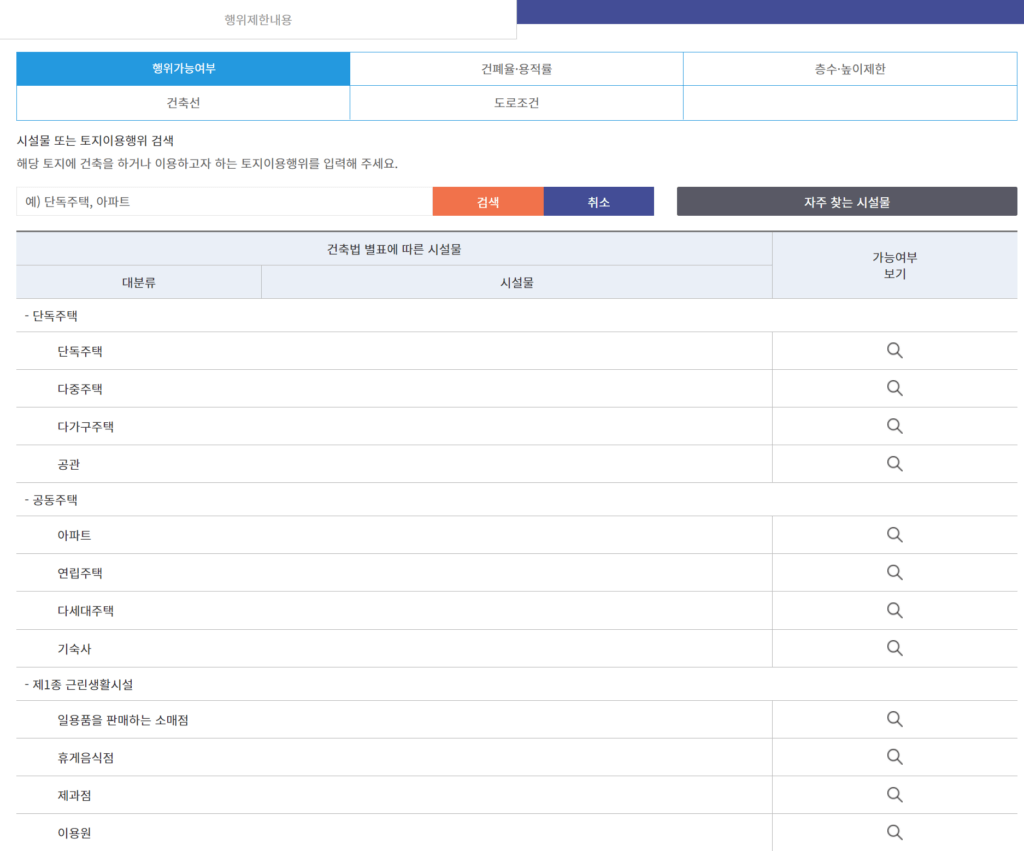
Task: Open availability details for 기숙사 via magnifier icon
Action: pyautogui.click(x=894, y=647)
